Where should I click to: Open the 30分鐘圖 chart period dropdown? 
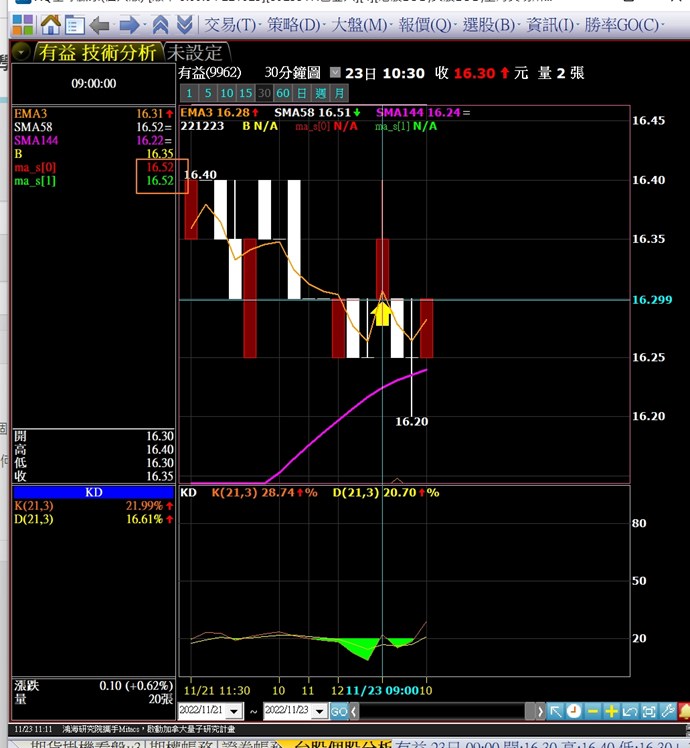click(x=334, y=73)
